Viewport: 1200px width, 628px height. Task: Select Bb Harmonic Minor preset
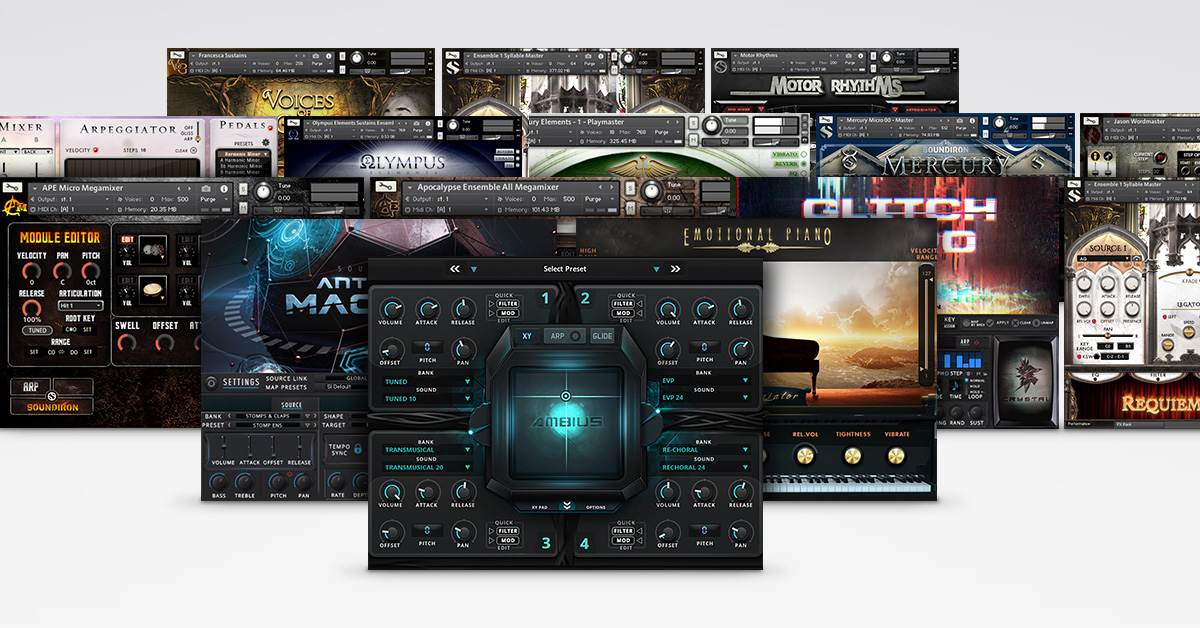click(x=239, y=164)
